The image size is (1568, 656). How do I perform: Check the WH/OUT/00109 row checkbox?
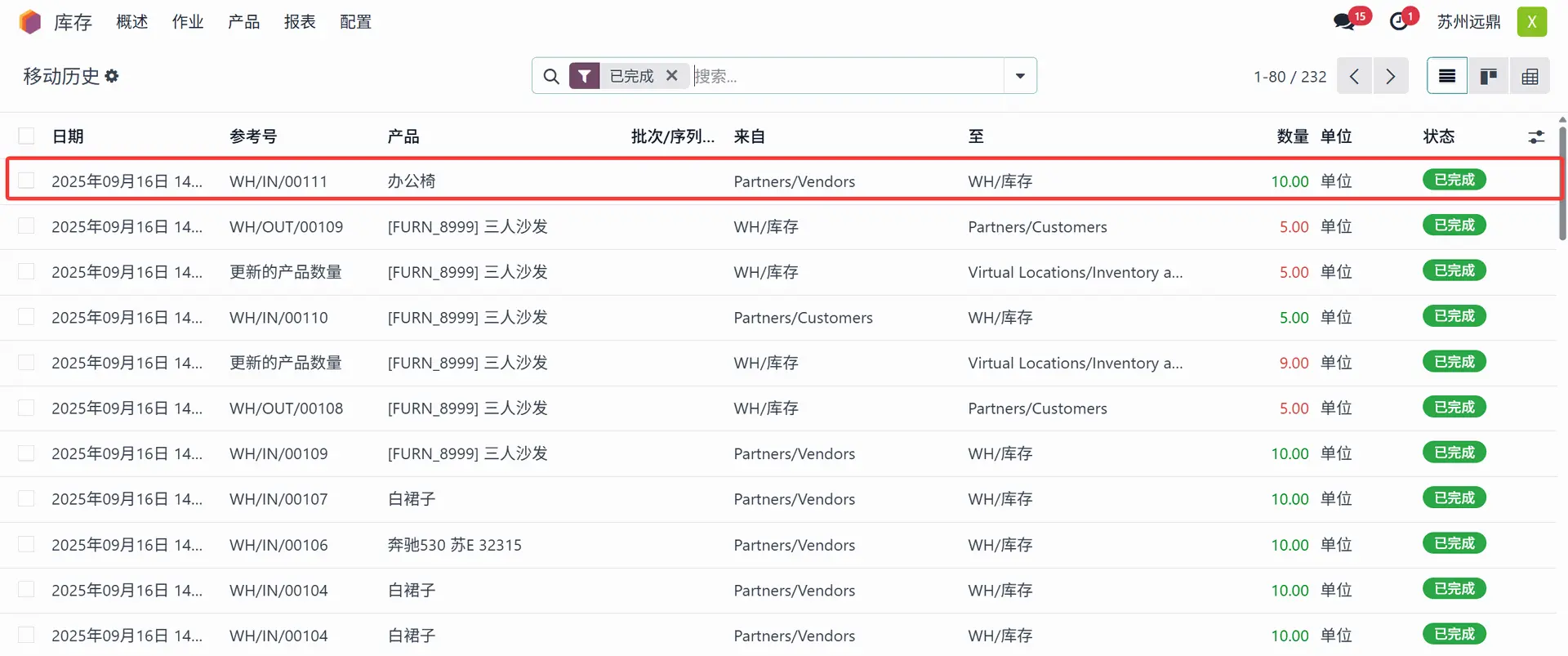(x=27, y=226)
